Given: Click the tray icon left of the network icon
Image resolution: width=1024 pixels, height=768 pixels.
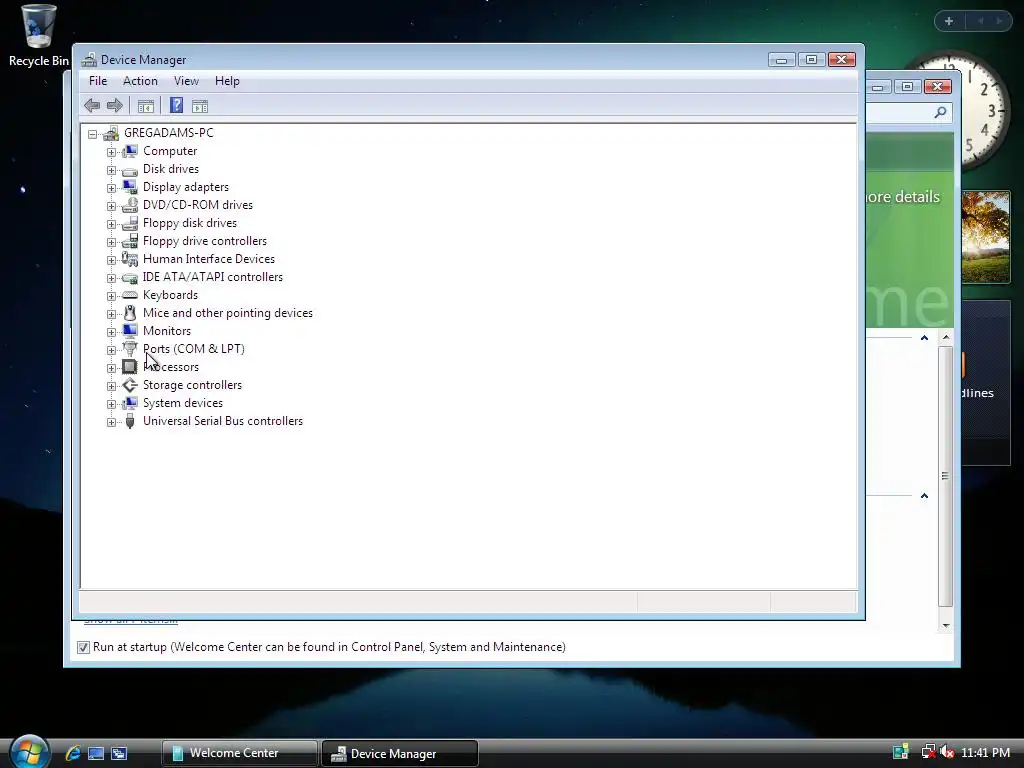Looking at the screenshot, I should [901, 752].
